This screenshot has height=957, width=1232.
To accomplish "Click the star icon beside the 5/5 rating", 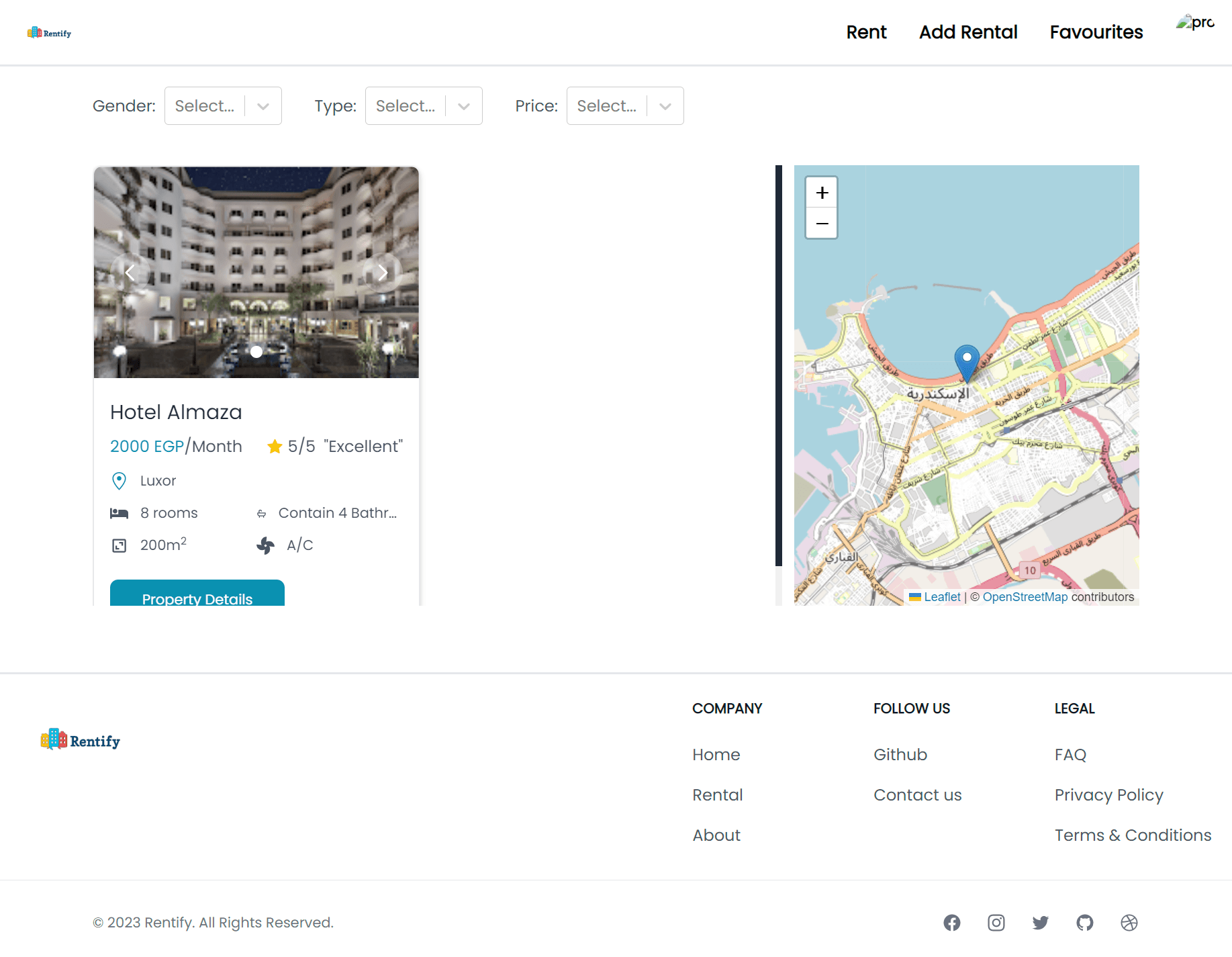I will point(275,445).
